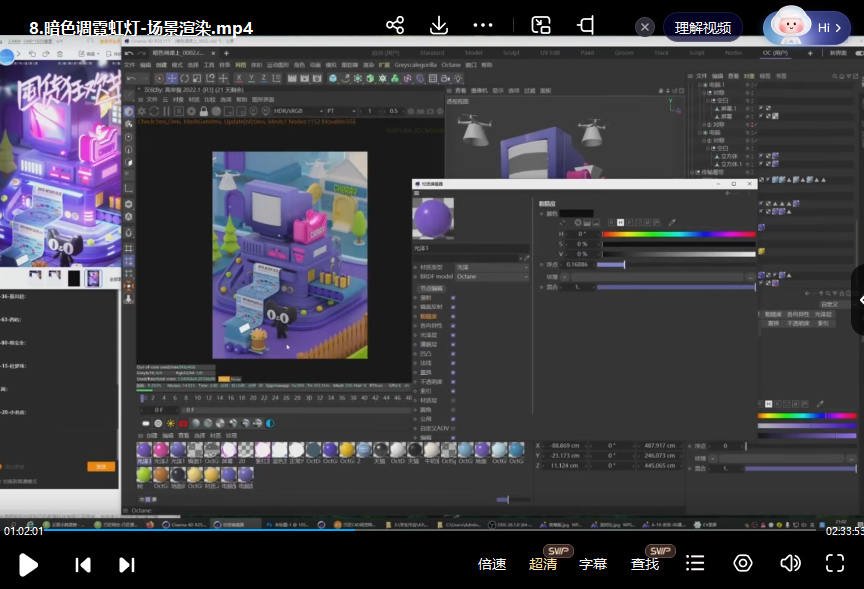Toggle subtitles using the 字幕 control

tap(593, 564)
